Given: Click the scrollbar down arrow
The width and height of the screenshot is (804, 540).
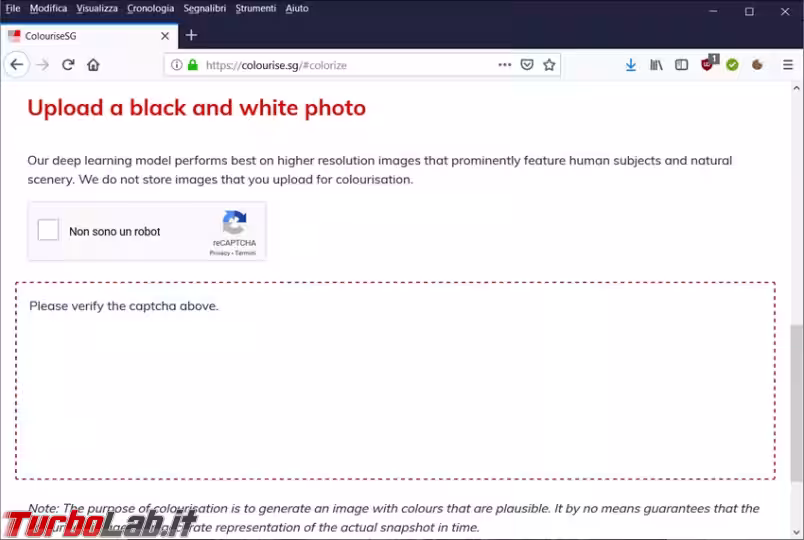Looking at the screenshot, I should point(796,532).
